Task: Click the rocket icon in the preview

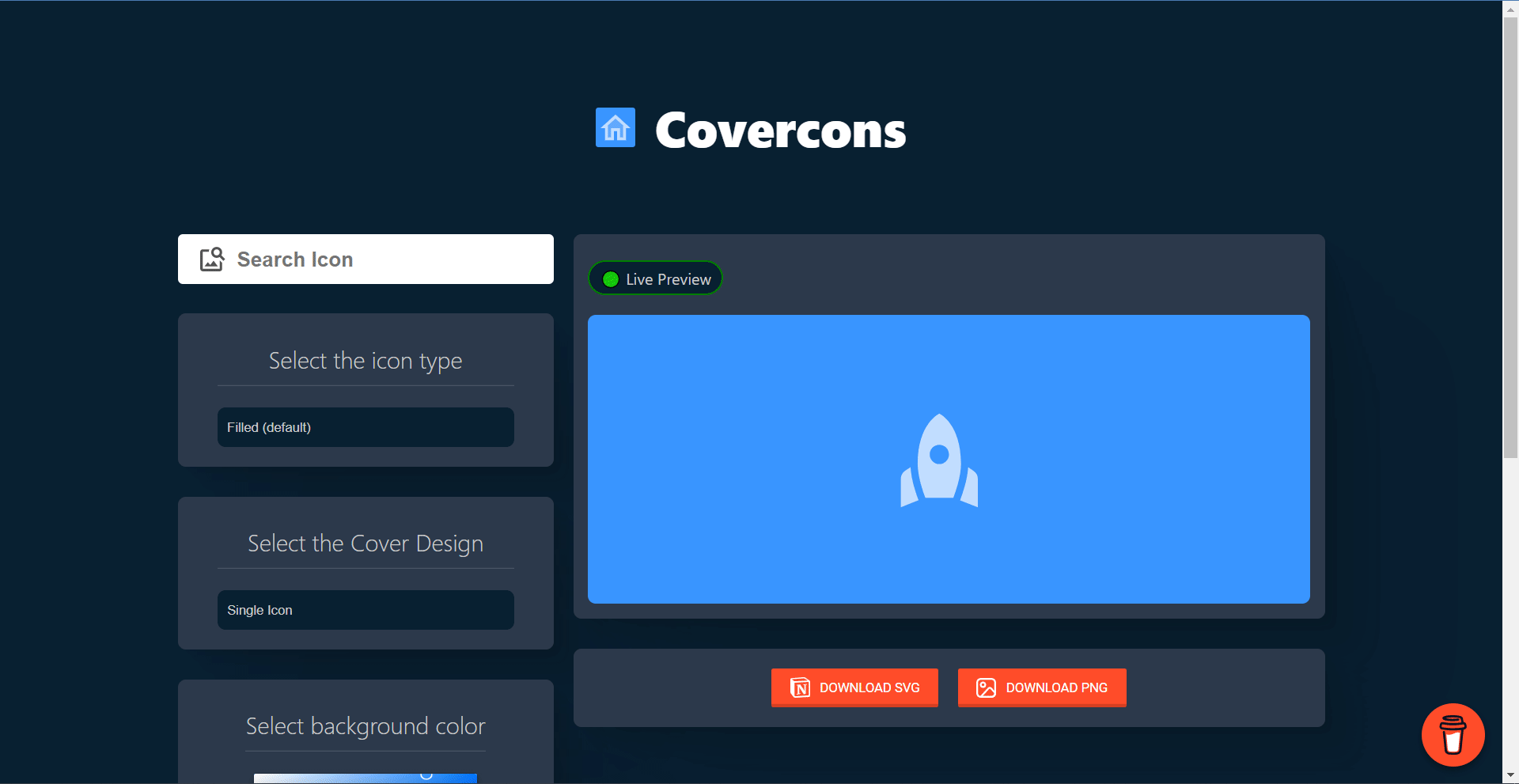Action: (x=939, y=460)
